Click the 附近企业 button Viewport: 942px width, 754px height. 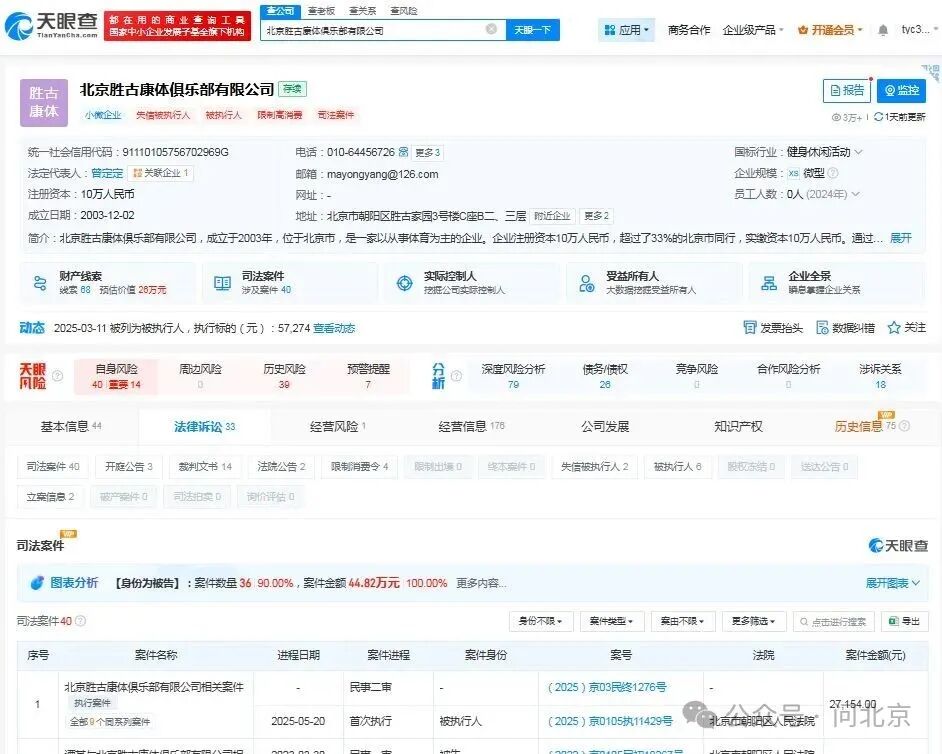tap(552, 216)
